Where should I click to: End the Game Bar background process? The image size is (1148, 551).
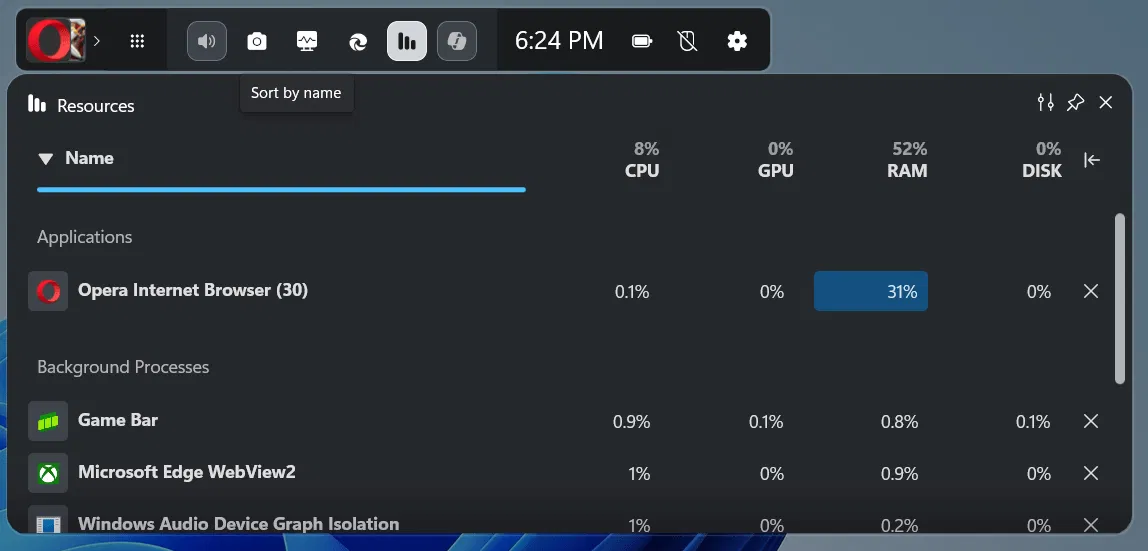tap(1091, 421)
